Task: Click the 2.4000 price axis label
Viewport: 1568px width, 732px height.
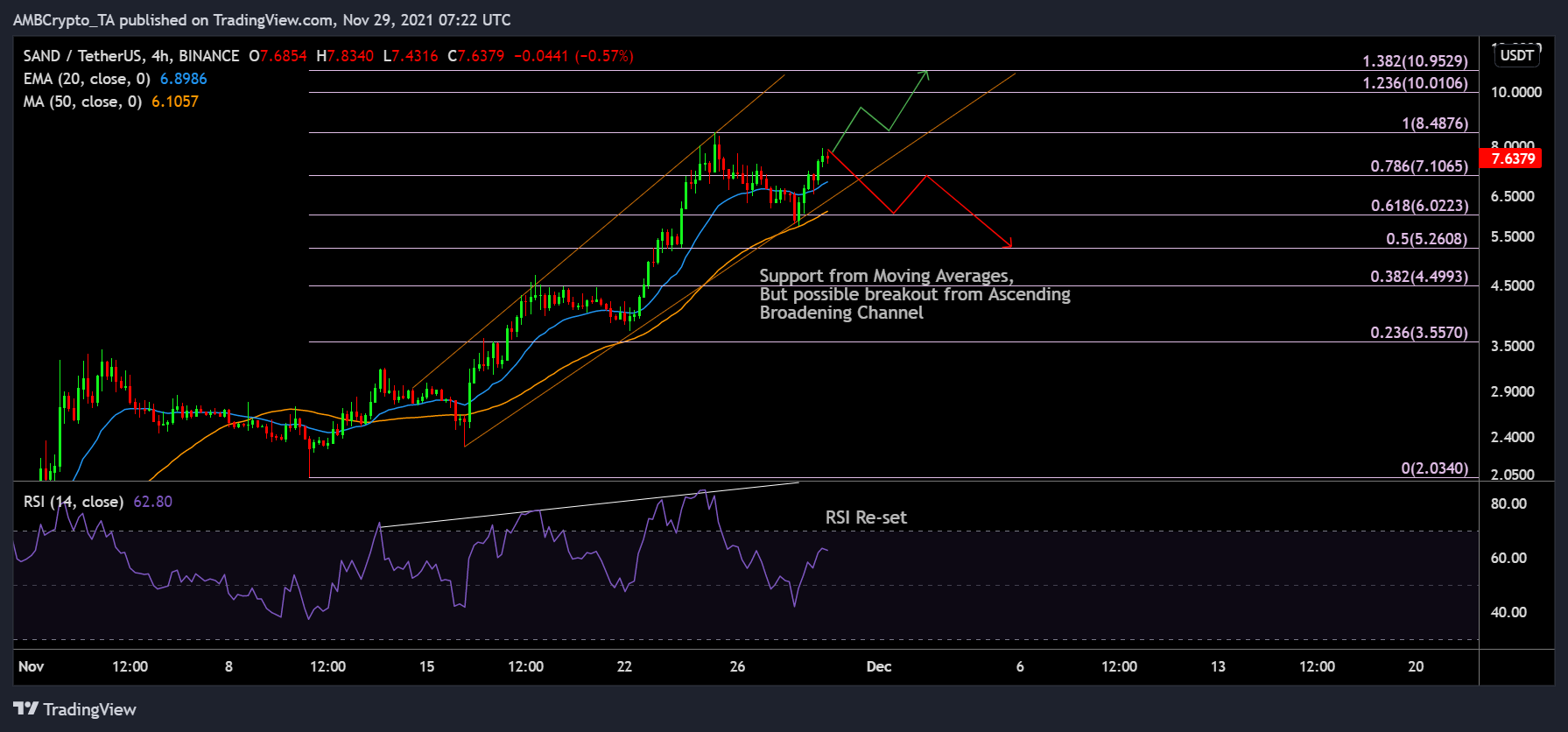Action: click(x=1513, y=437)
